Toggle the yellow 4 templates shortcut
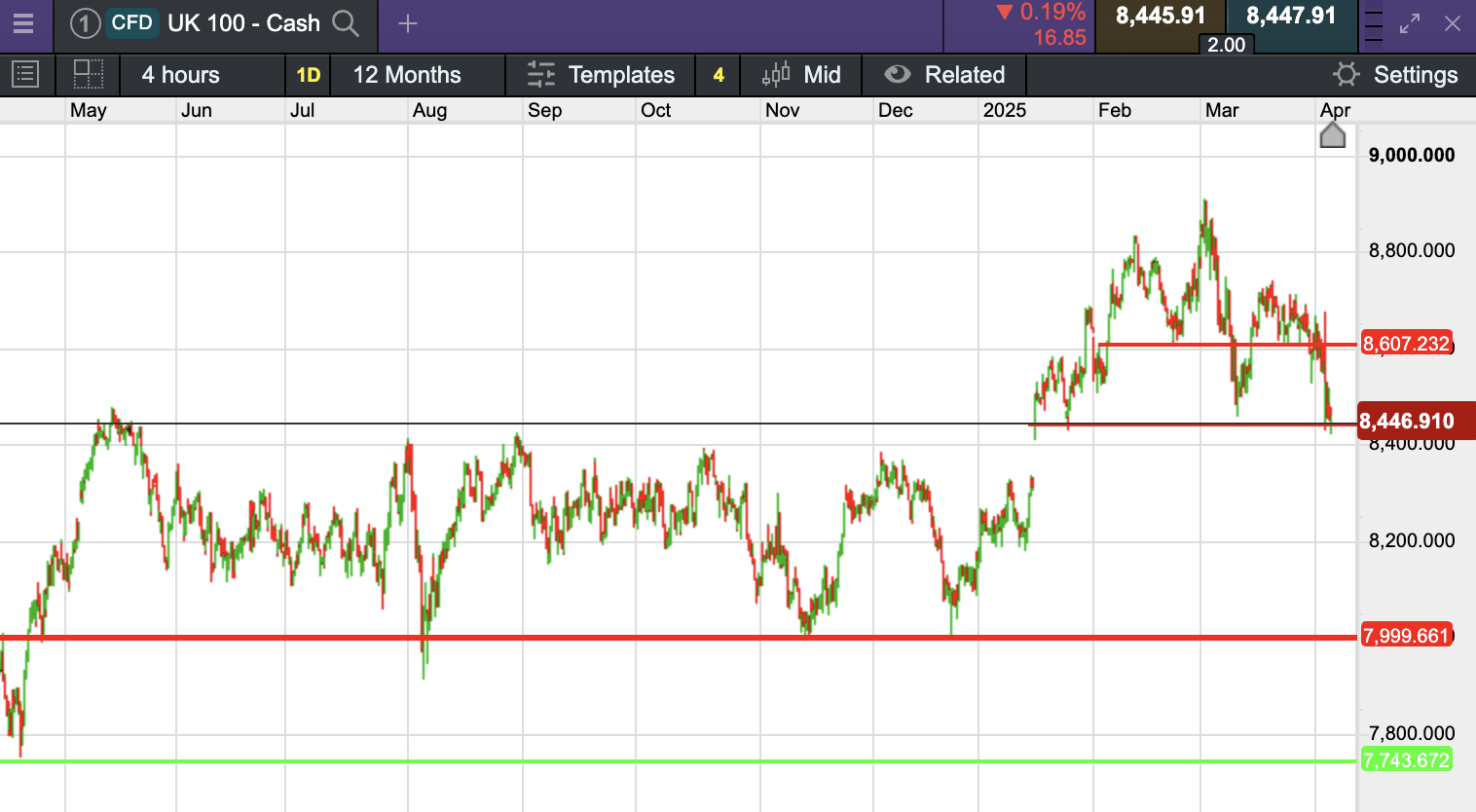1476x812 pixels. point(719,75)
